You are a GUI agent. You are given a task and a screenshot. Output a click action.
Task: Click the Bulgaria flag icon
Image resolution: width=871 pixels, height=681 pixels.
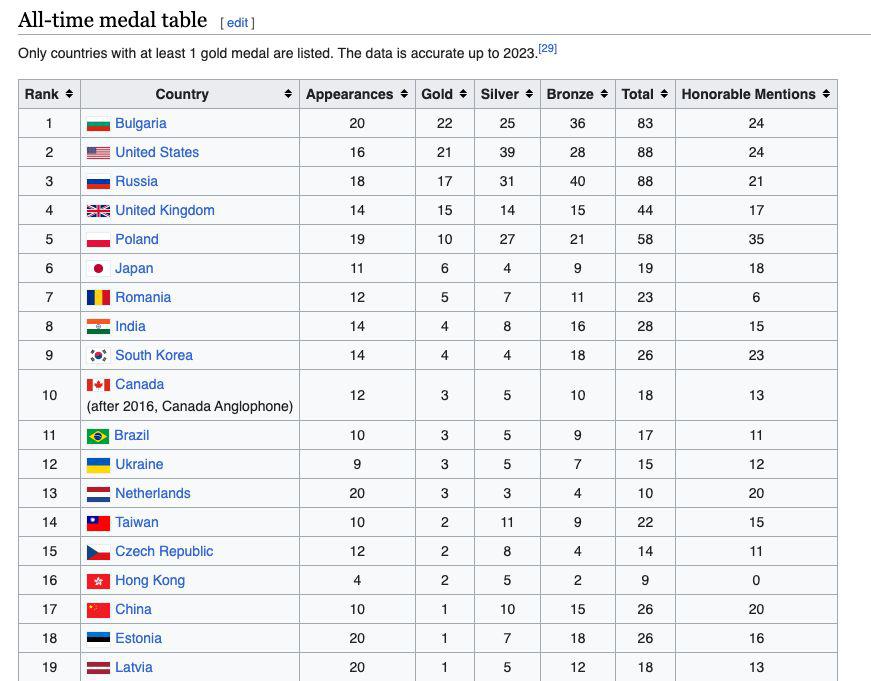click(x=98, y=124)
